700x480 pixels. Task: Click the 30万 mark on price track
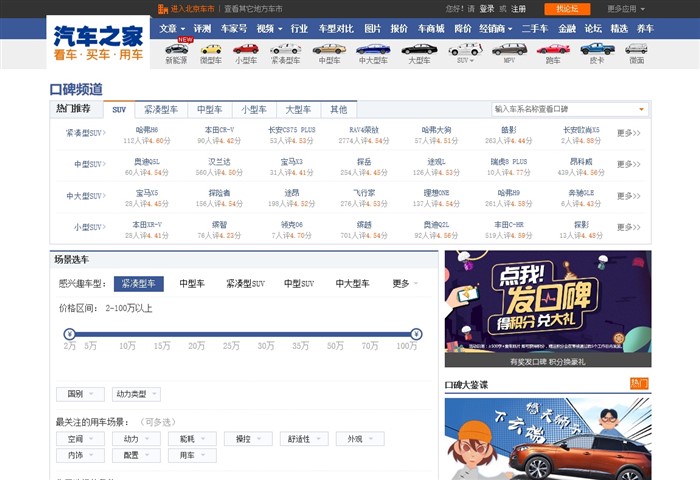pos(266,346)
